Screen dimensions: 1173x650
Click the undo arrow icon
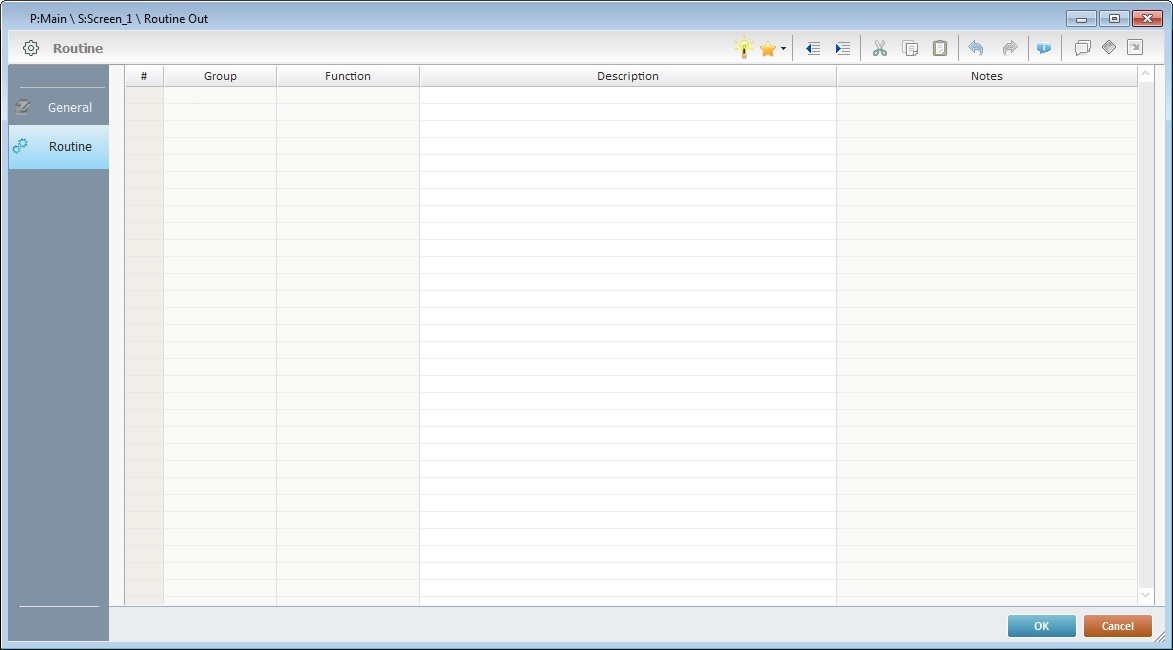point(976,48)
